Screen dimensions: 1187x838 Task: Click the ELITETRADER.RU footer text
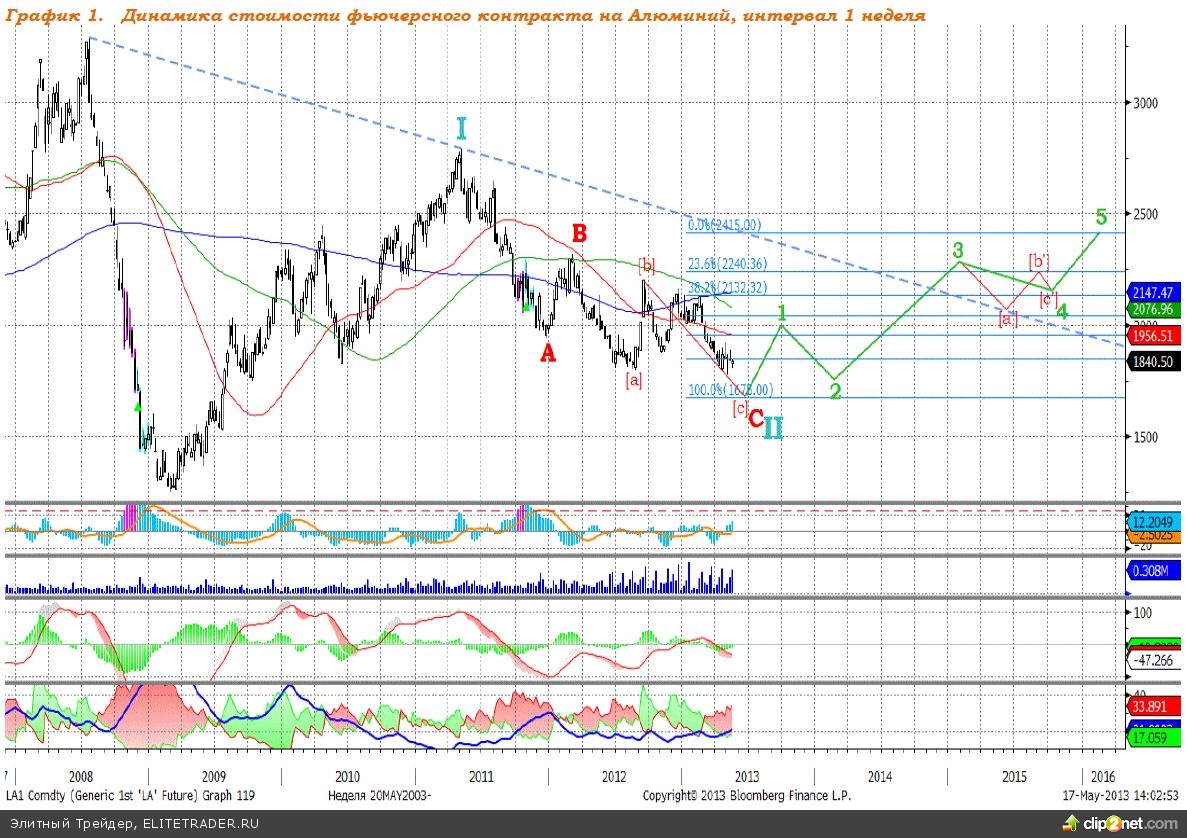point(133,823)
